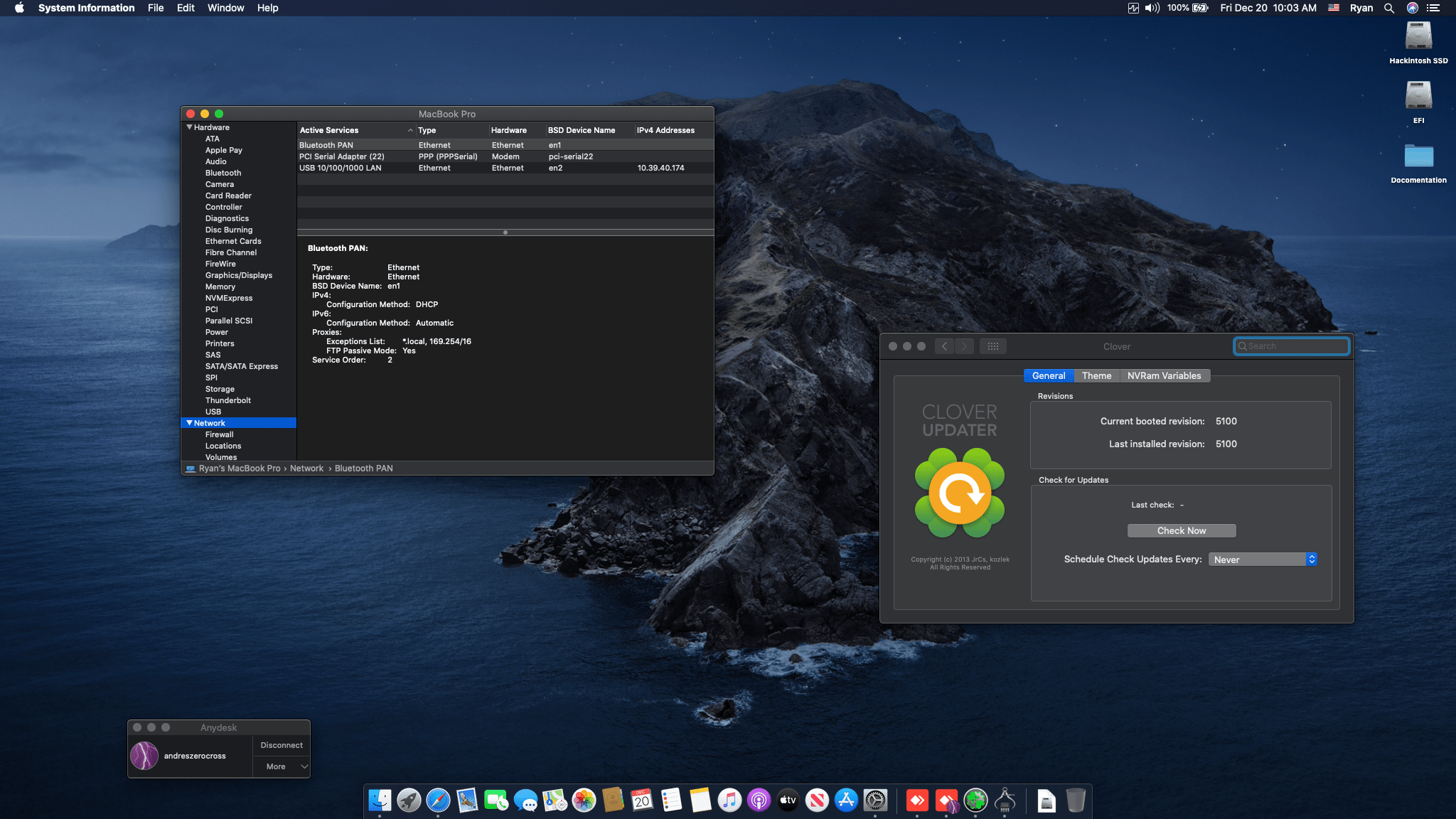Open Reminders from the dock
This screenshot has height=819, width=1456.
671,801
